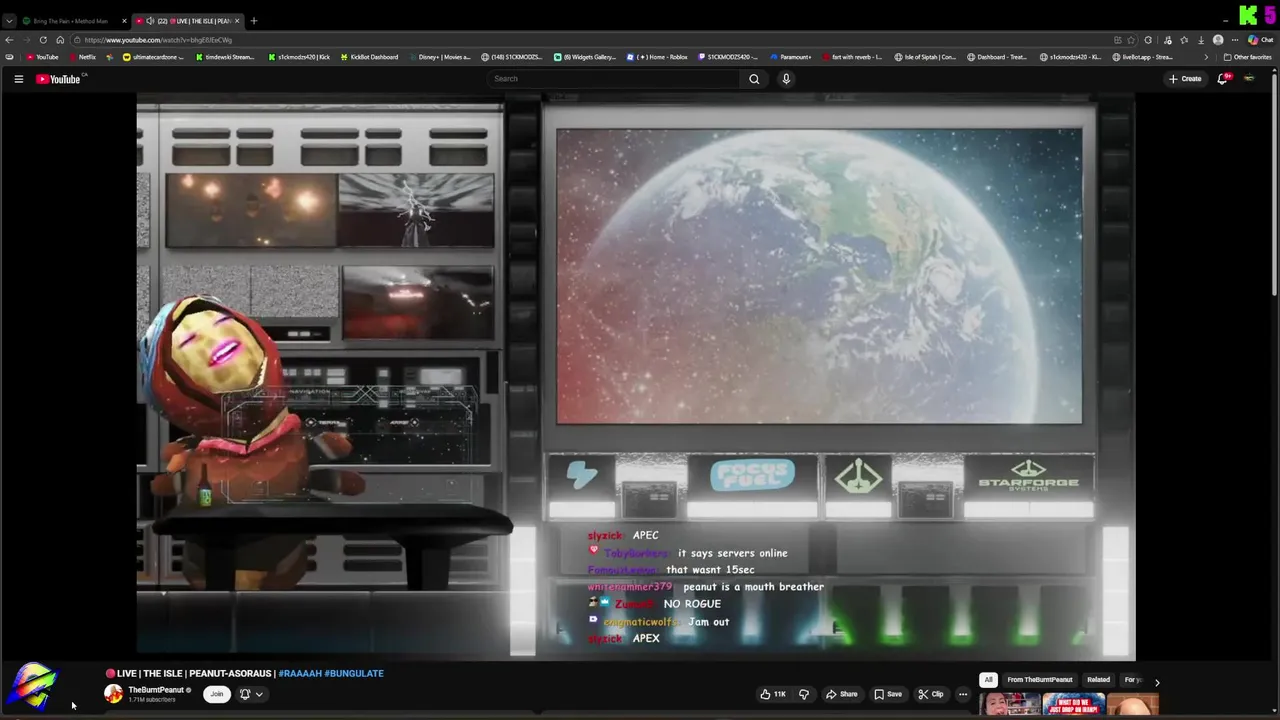Open the Netflix bookmark
Screen dimensions: 1280x720
tap(82, 57)
